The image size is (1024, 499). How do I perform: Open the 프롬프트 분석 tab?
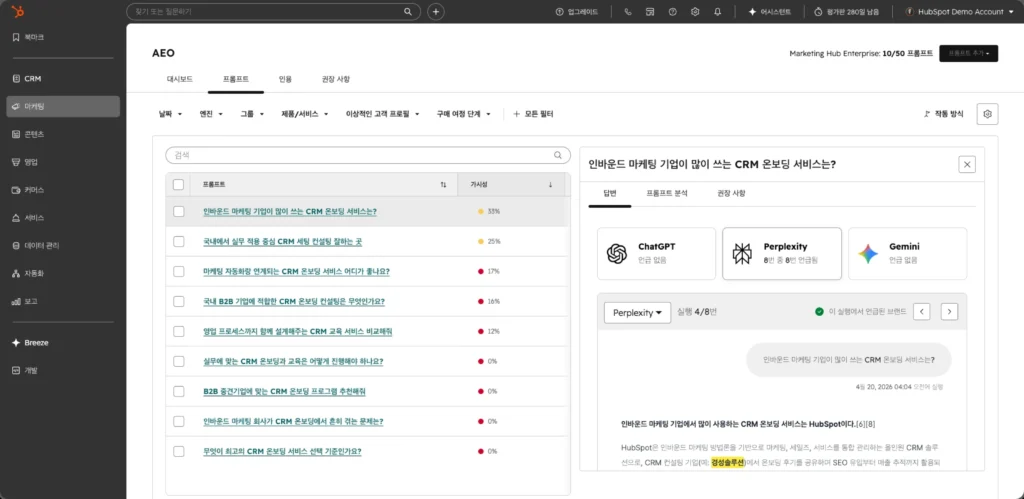(x=667, y=193)
